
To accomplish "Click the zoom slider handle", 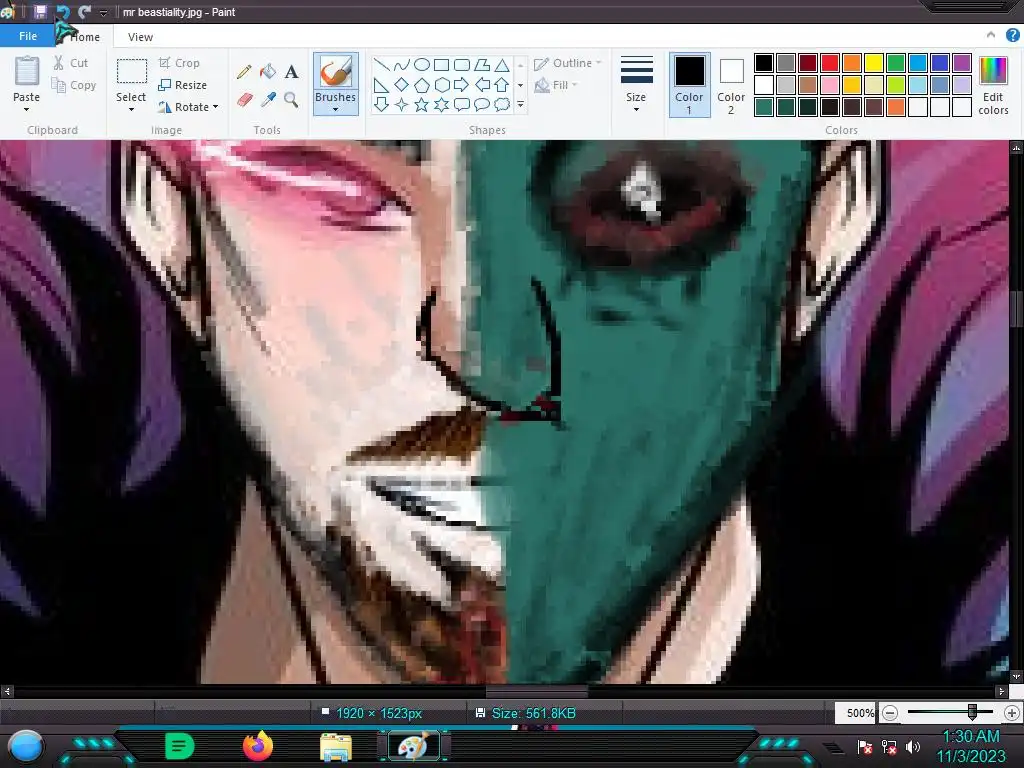I will click(x=972, y=712).
